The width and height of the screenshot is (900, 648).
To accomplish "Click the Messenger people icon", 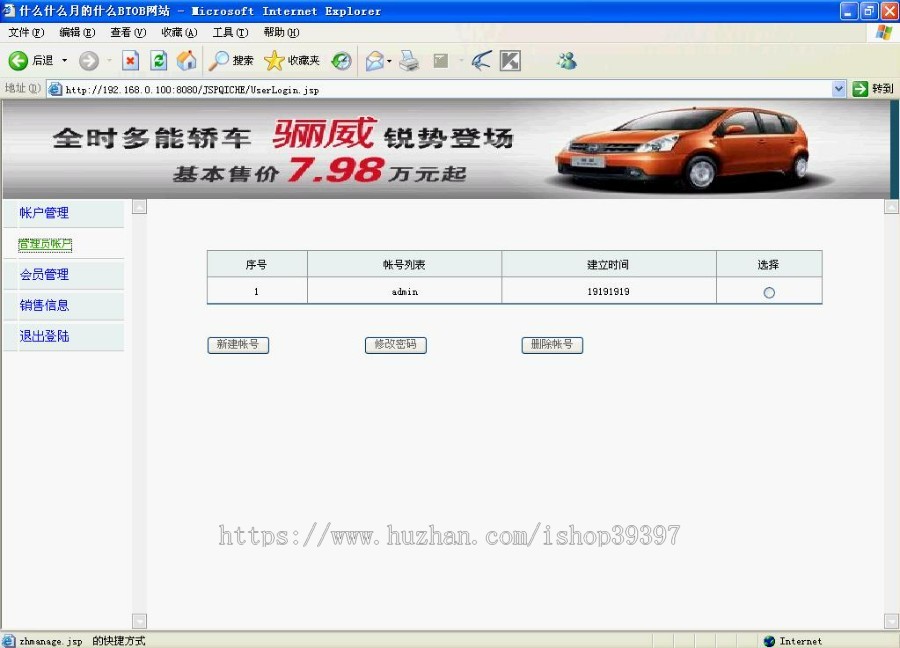I will [x=567, y=60].
